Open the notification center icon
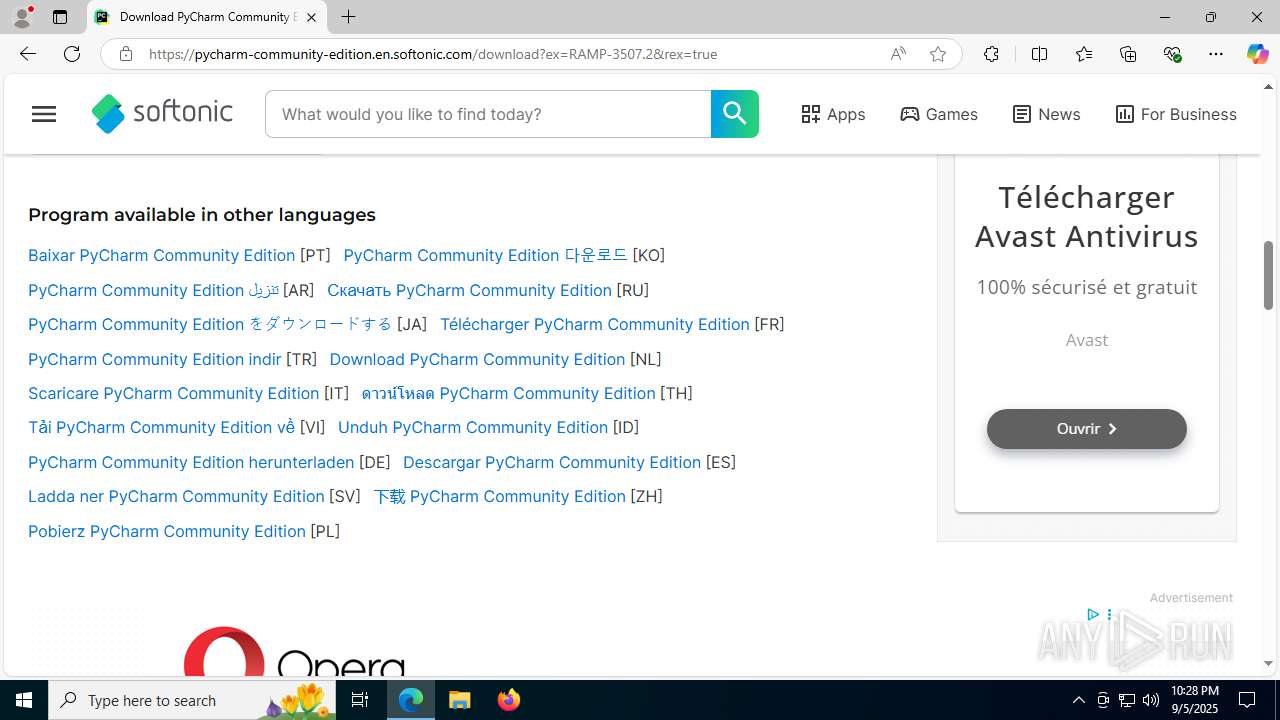1280x720 pixels. coord(1247,700)
